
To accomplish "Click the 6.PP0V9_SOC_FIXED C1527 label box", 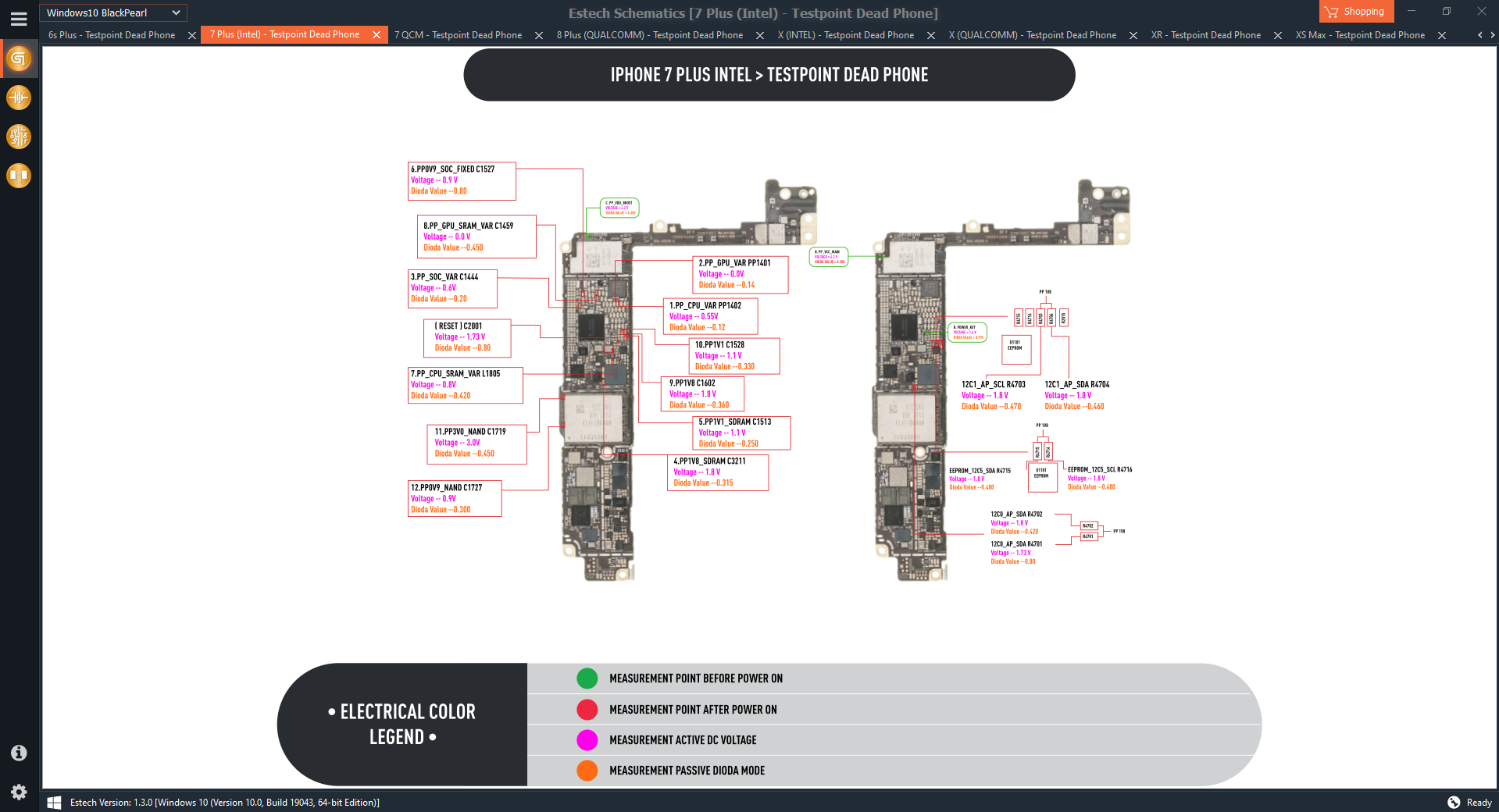I will pyautogui.click(x=462, y=181).
